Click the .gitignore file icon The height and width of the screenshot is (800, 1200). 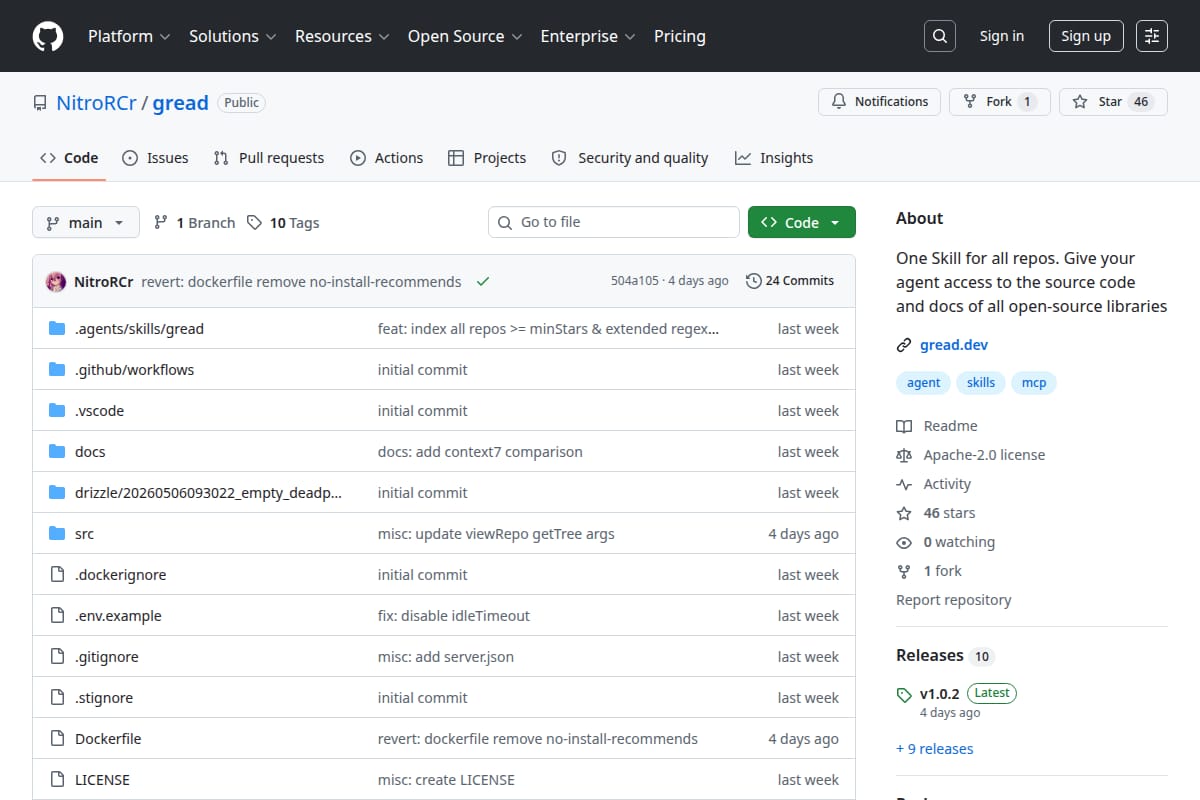(57, 657)
